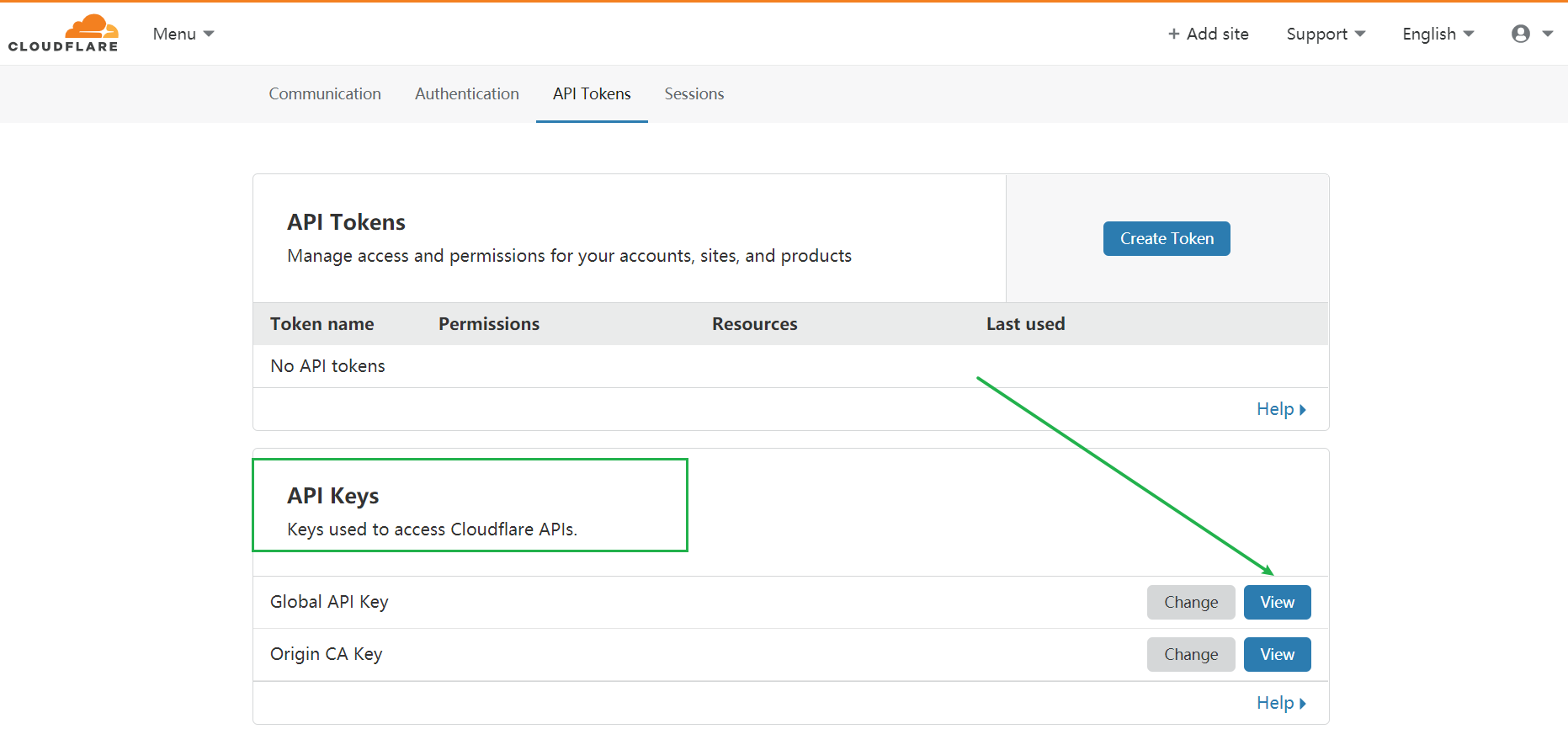Open the Sessions tab
This screenshot has height=729, width=1568.
click(x=694, y=93)
